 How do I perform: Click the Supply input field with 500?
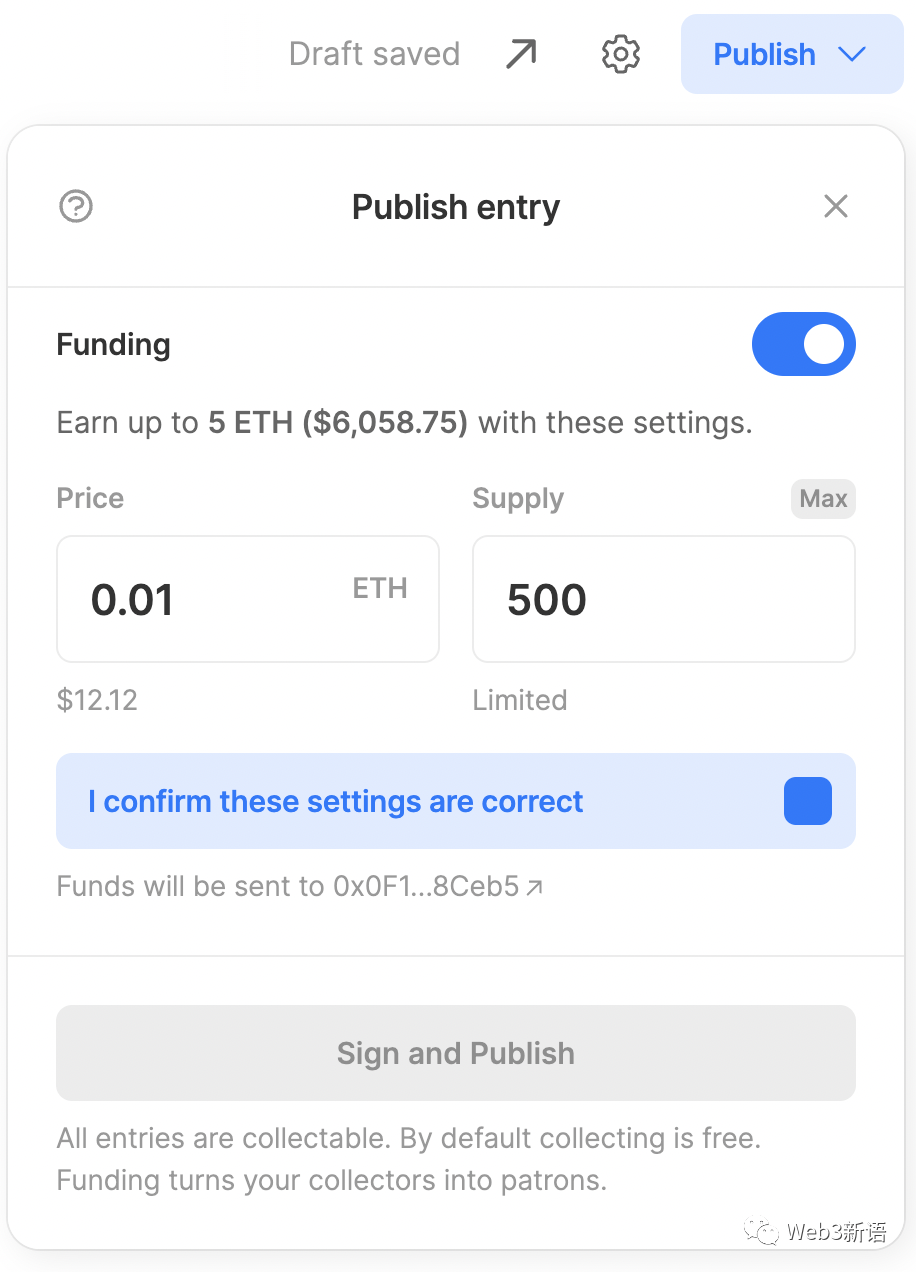[x=664, y=599]
